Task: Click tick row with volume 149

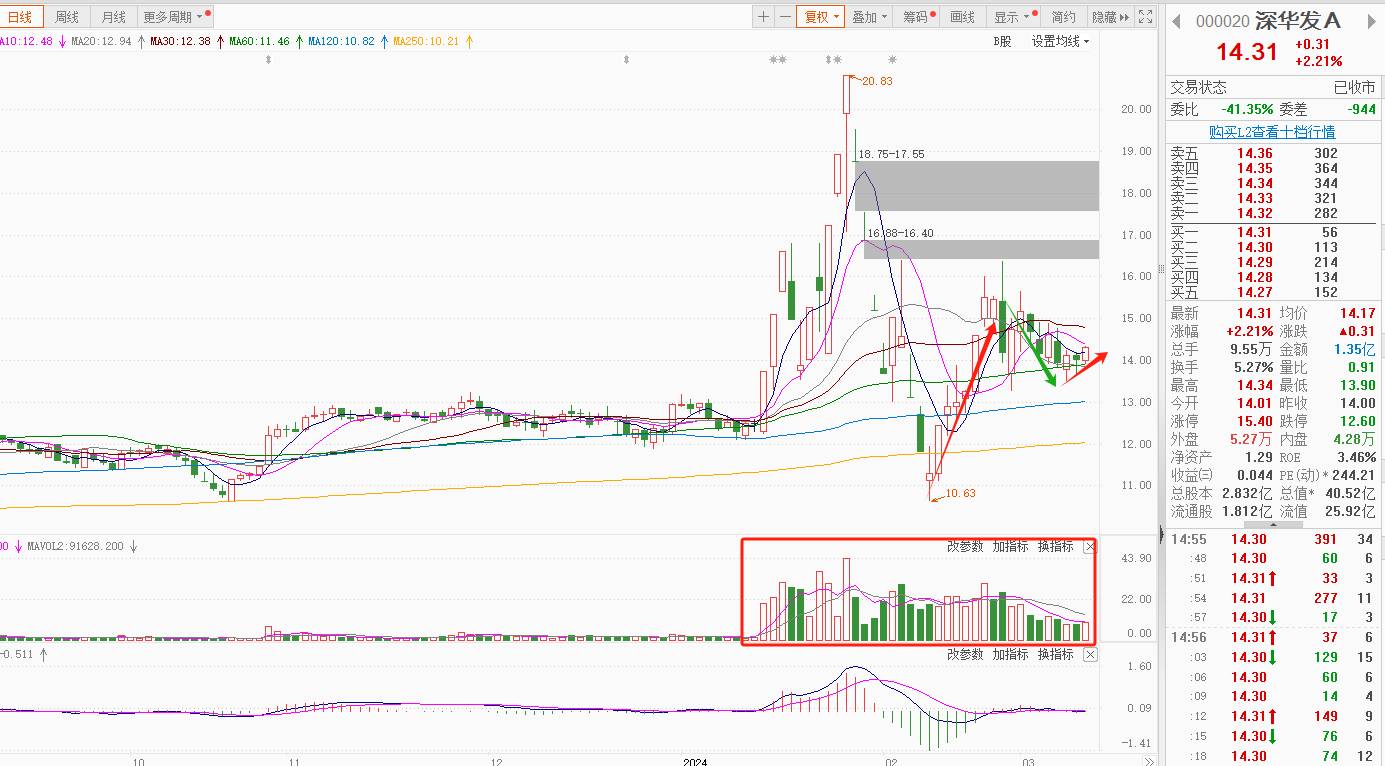Action: click(1272, 716)
